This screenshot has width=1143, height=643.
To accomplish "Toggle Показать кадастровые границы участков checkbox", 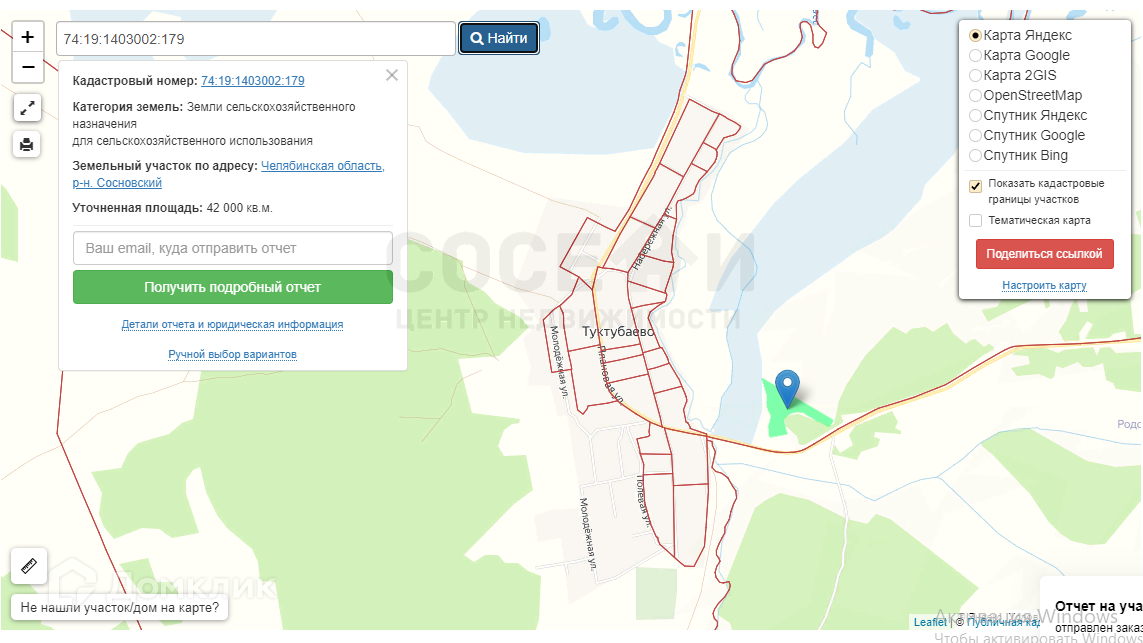I will point(975,186).
